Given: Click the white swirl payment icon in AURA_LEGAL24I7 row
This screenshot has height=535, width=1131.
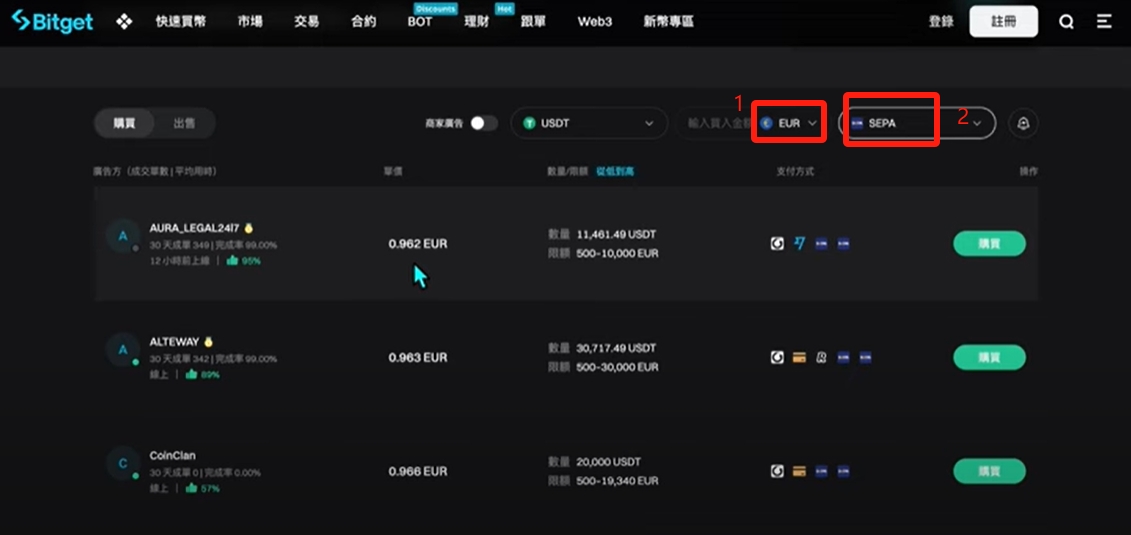Looking at the screenshot, I should click(777, 244).
